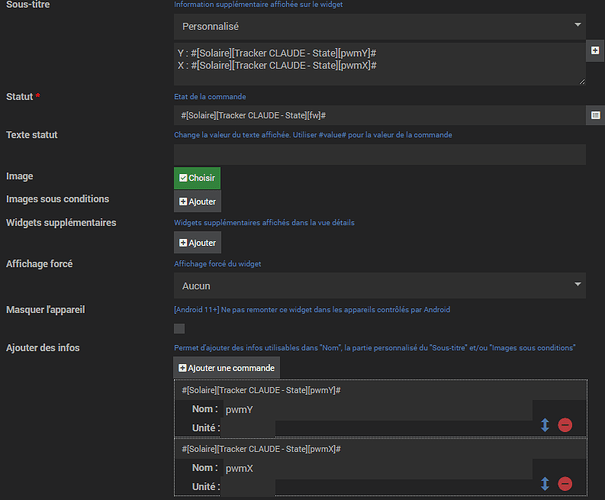605x500 pixels.
Task: Click the reorder arrows for pwmX entry
Action: [545, 484]
